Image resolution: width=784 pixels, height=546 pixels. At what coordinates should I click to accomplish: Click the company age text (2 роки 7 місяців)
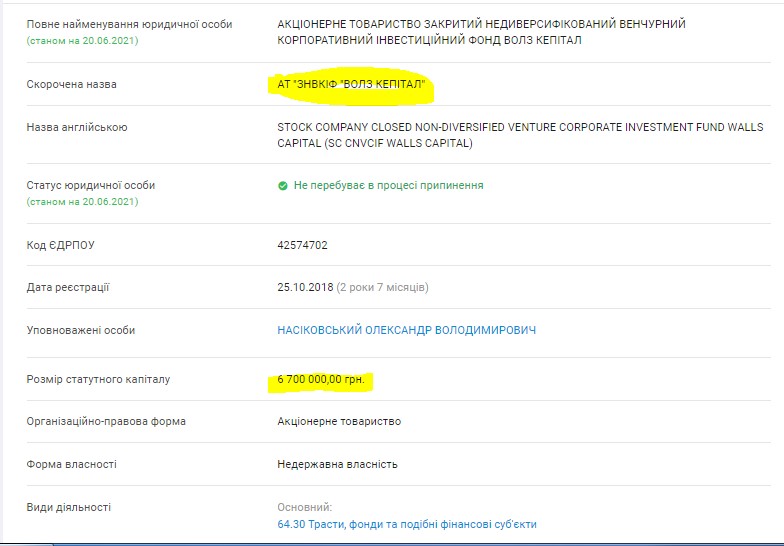[382, 288]
